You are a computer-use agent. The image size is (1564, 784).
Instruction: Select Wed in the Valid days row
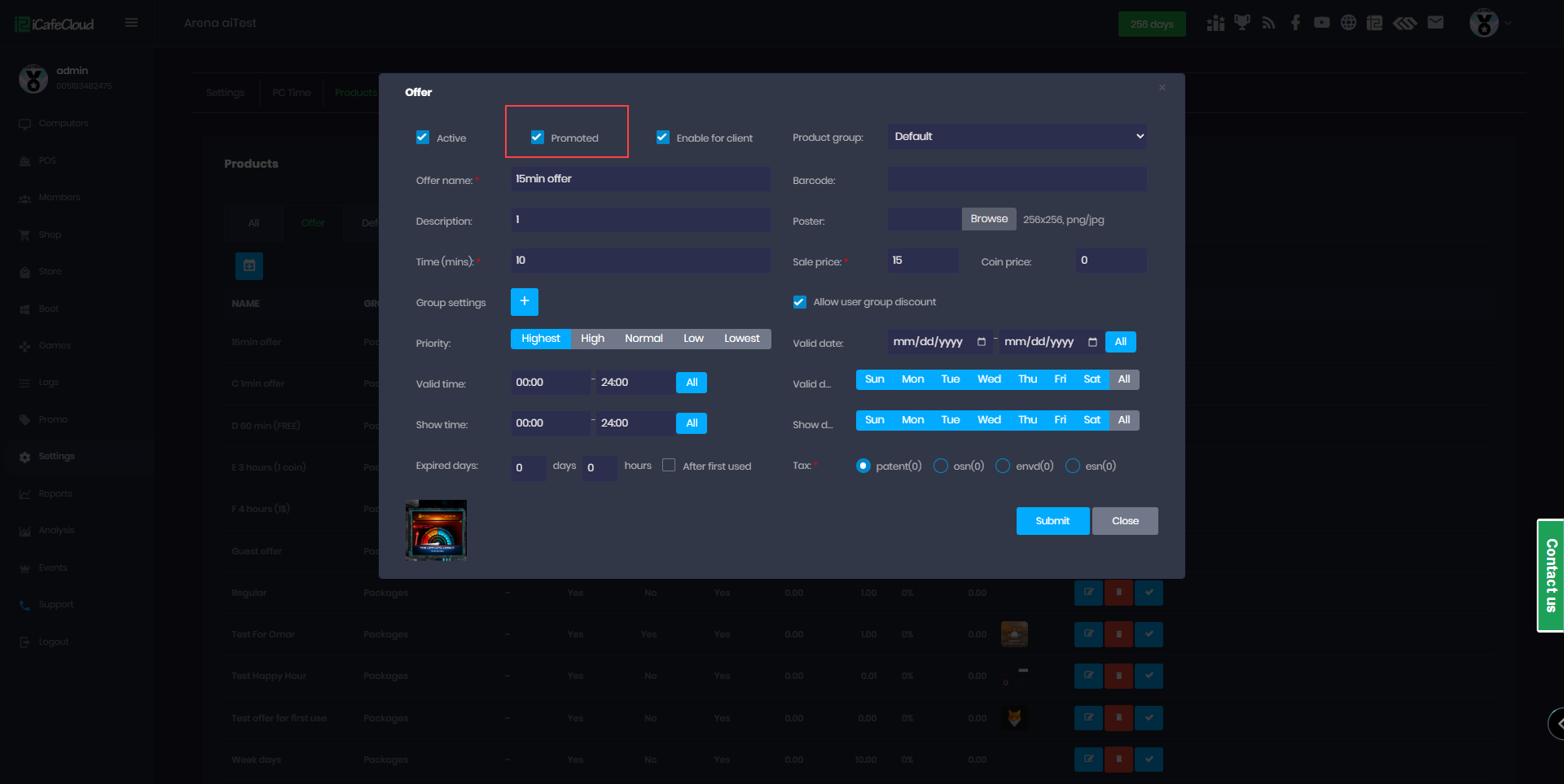click(989, 379)
